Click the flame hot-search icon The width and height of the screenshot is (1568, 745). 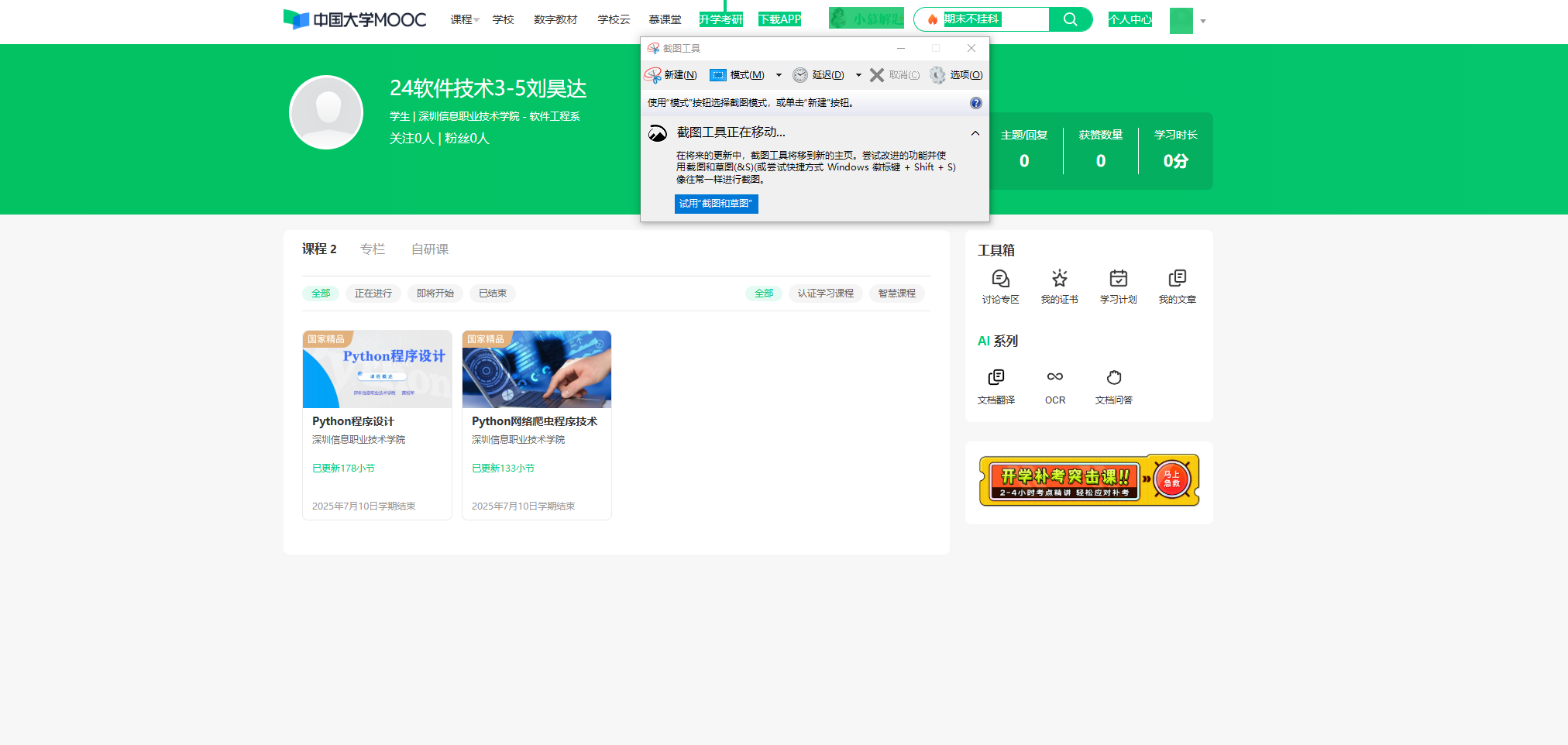tap(933, 19)
